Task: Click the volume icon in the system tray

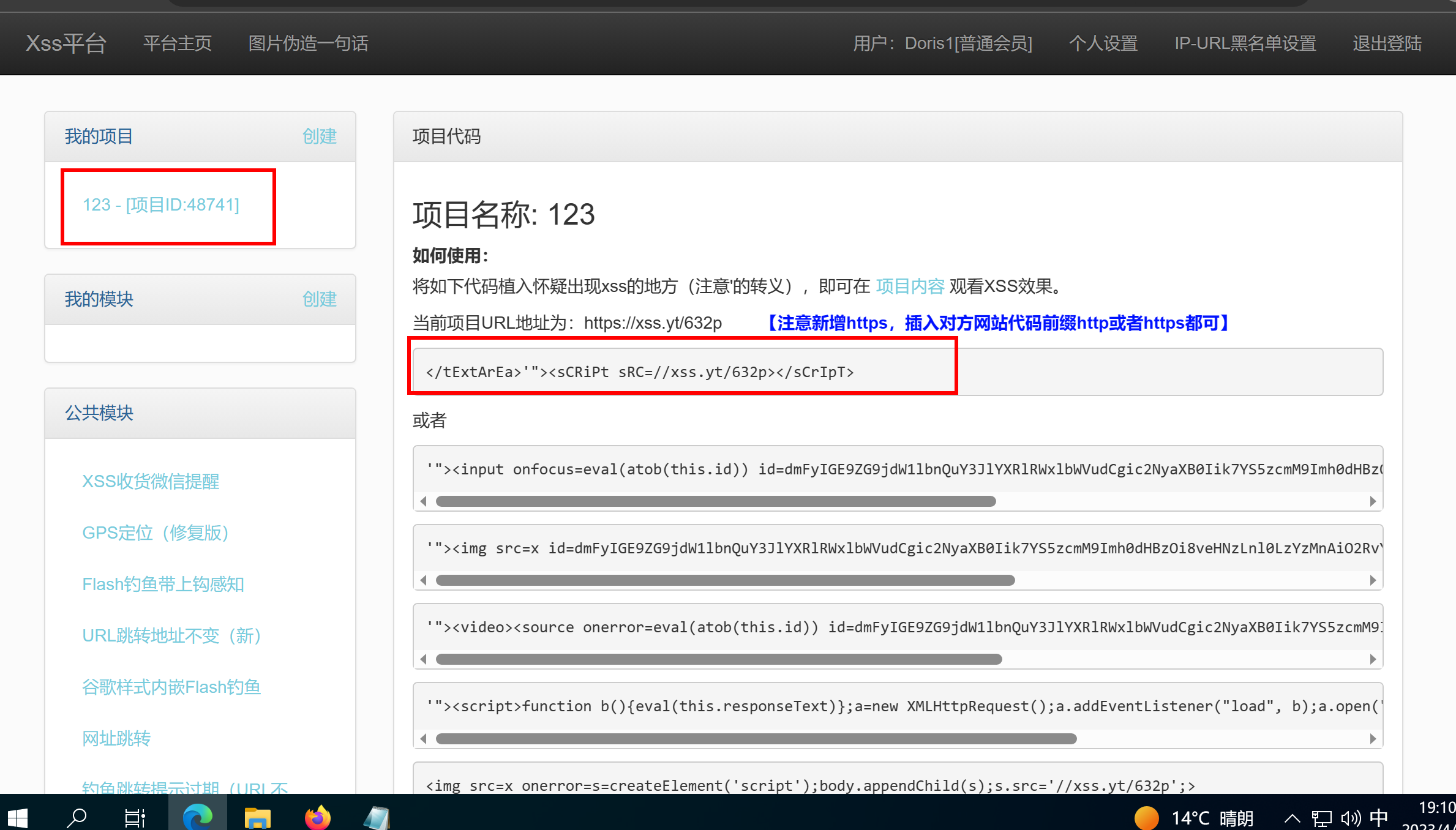Action: [1350, 818]
